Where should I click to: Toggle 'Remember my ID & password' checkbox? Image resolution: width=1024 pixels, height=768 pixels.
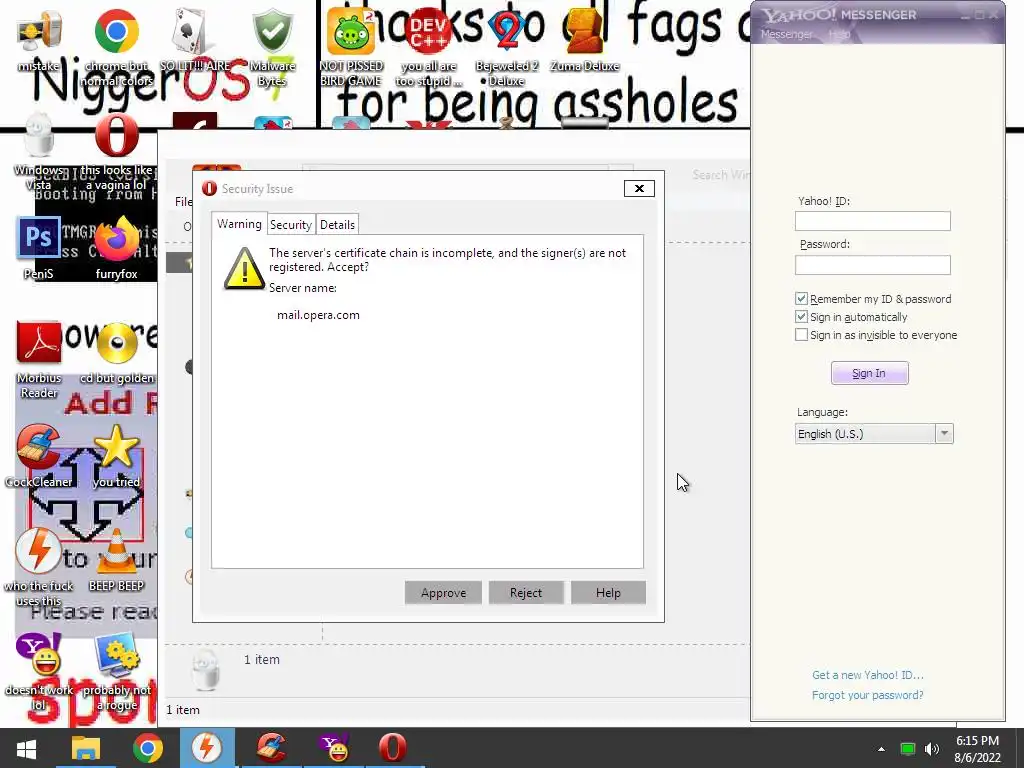(801, 298)
